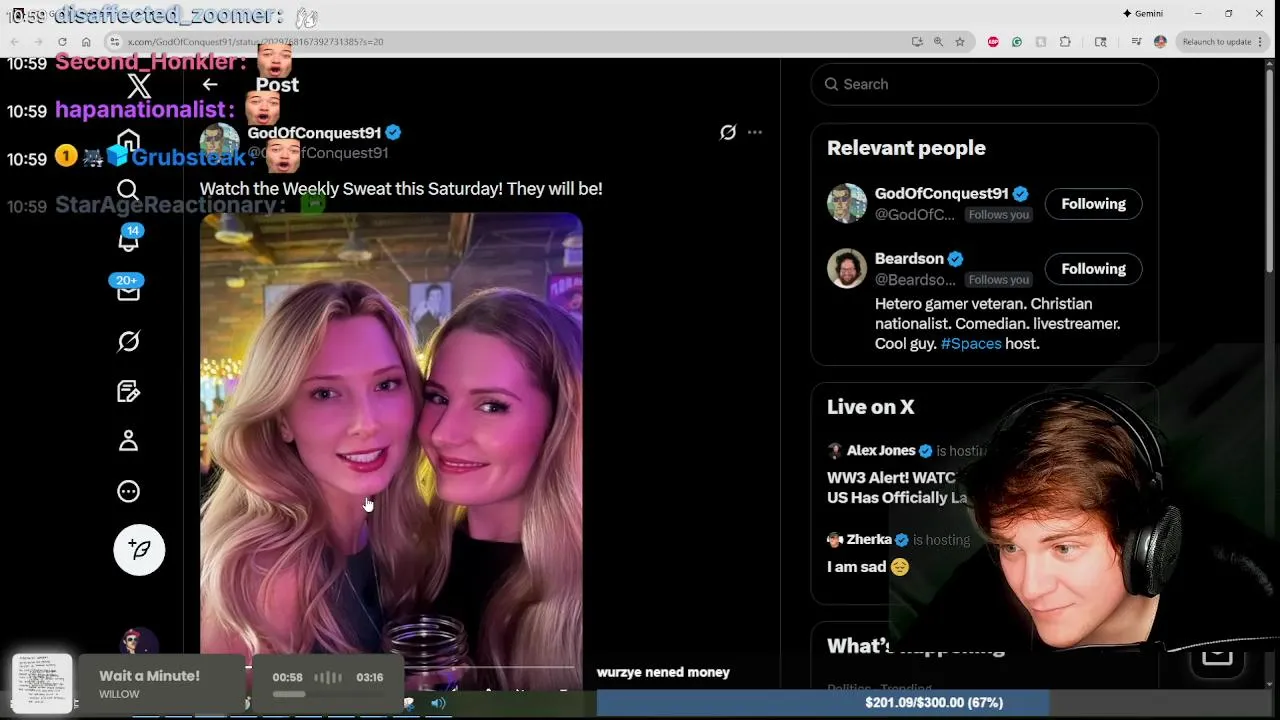Viewport: 1280px width, 720px height.
Task: Open Zherka 'I am sad' space
Action: (900, 553)
